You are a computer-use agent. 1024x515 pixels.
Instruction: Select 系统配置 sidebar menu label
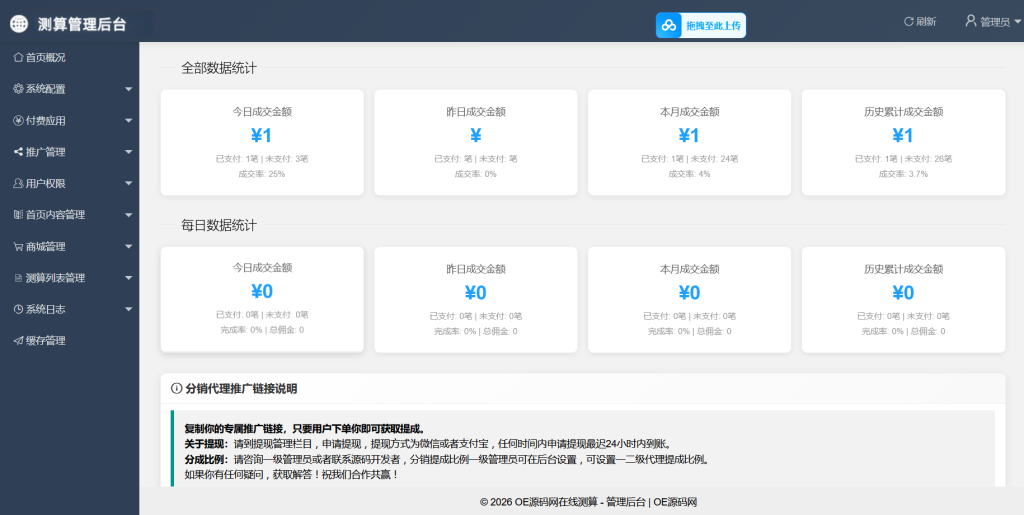point(46,89)
